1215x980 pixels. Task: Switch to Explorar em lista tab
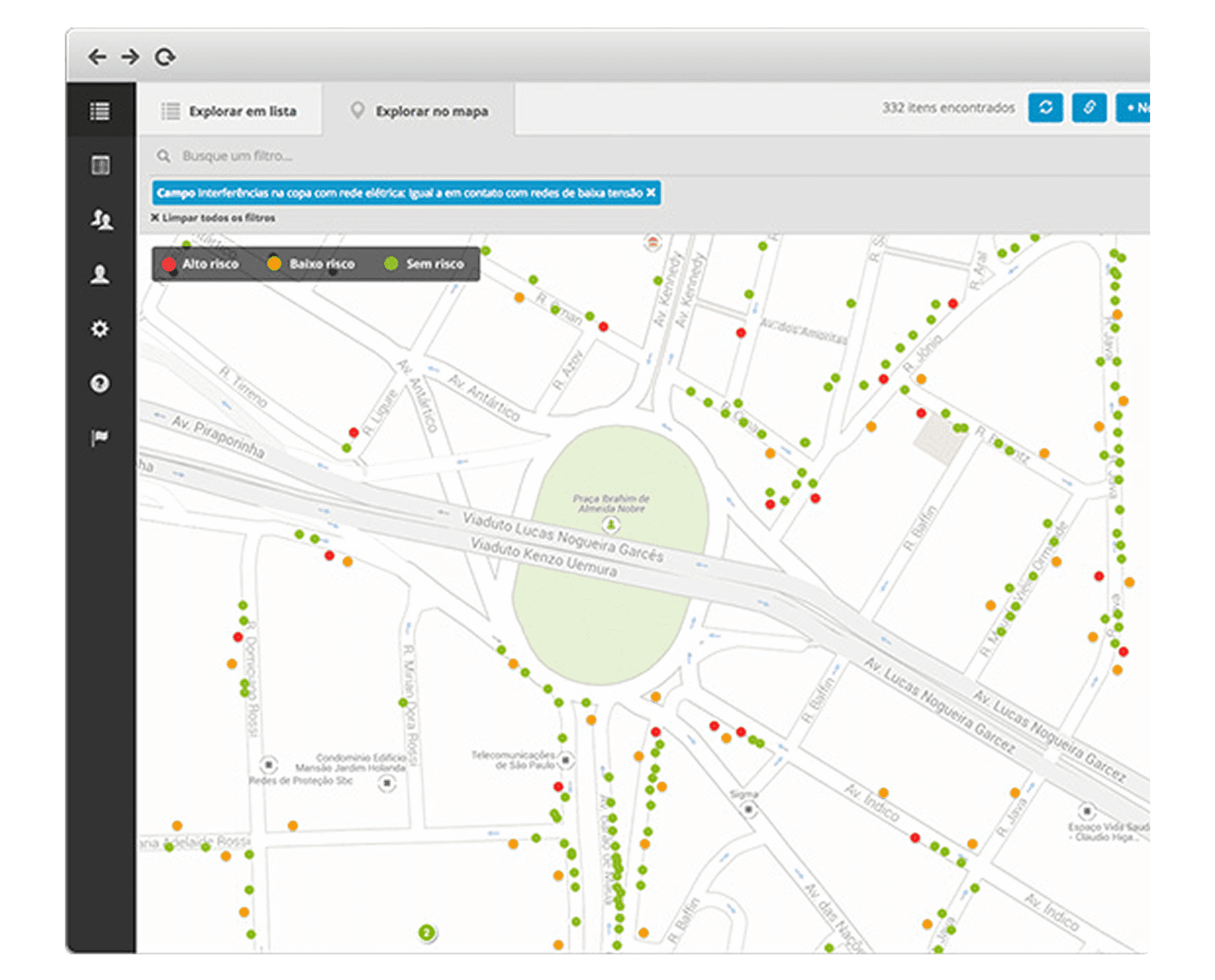click(x=230, y=111)
